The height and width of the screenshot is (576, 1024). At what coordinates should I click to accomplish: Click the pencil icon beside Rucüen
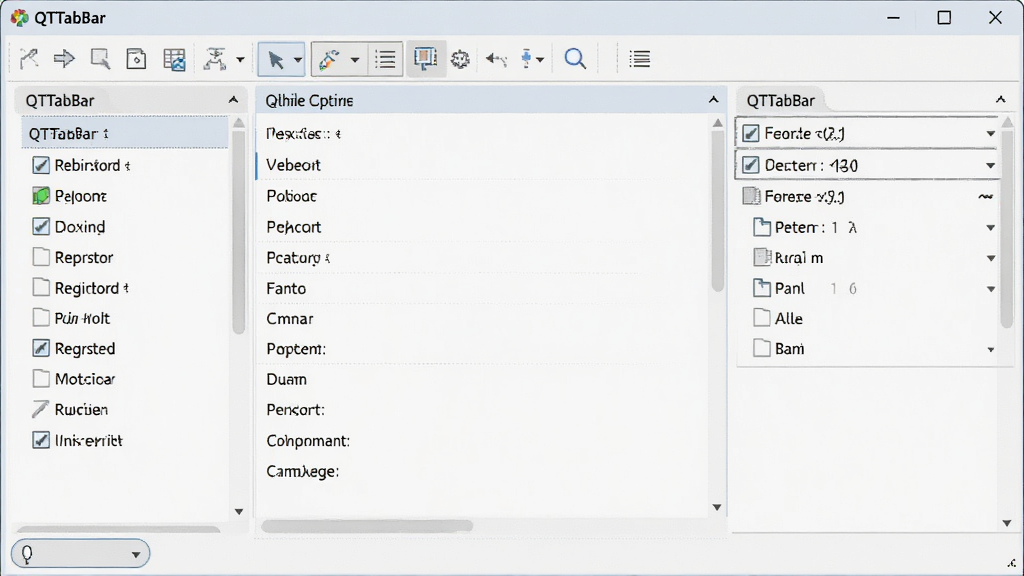pos(40,409)
